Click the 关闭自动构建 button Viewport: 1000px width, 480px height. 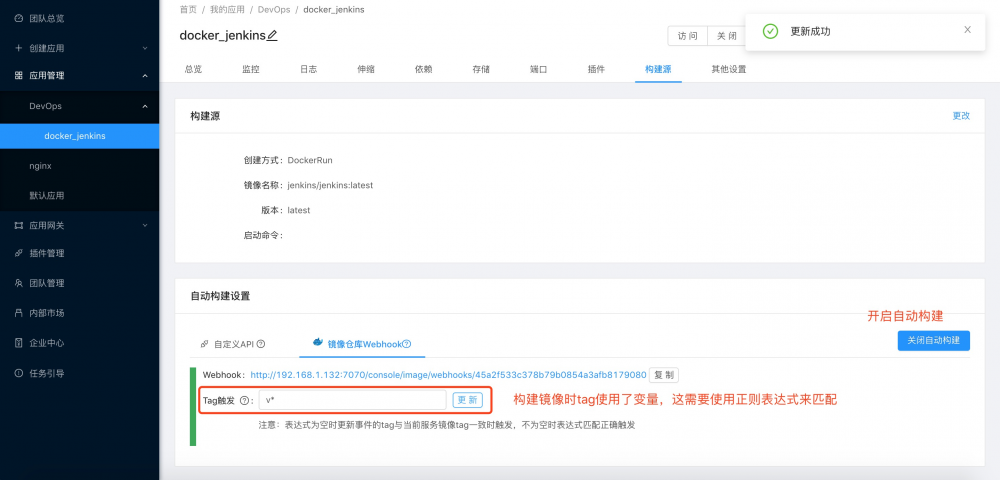point(934,341)
